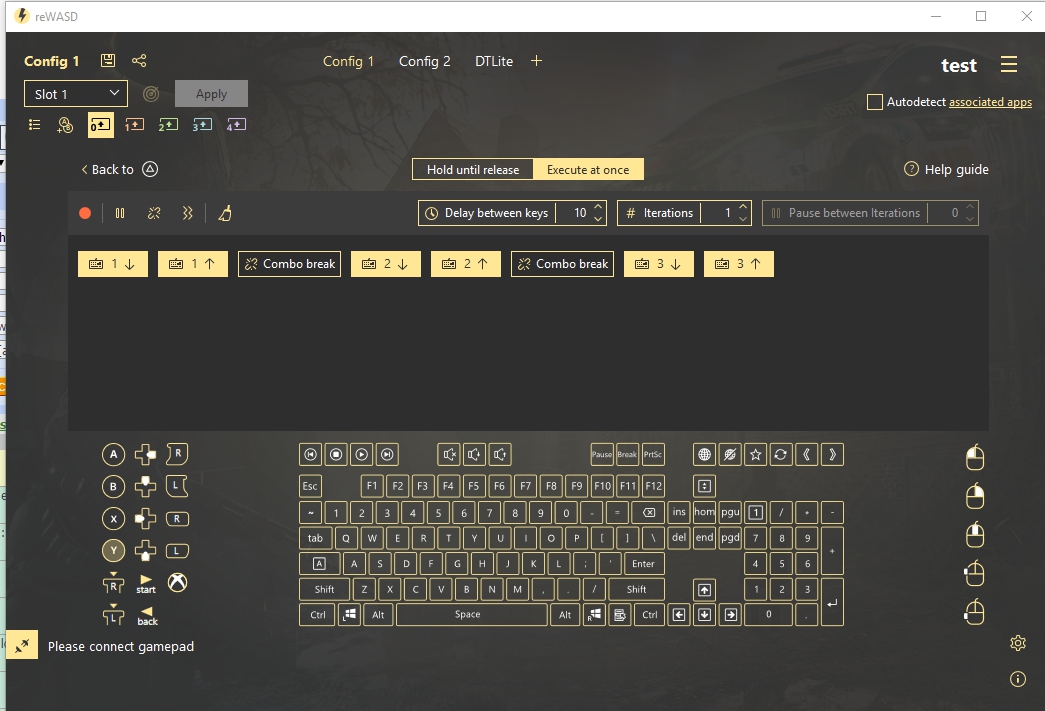Viewport: 1045px width, 711px height.
Task: Open the associated apps link
Action: (990, 102)
